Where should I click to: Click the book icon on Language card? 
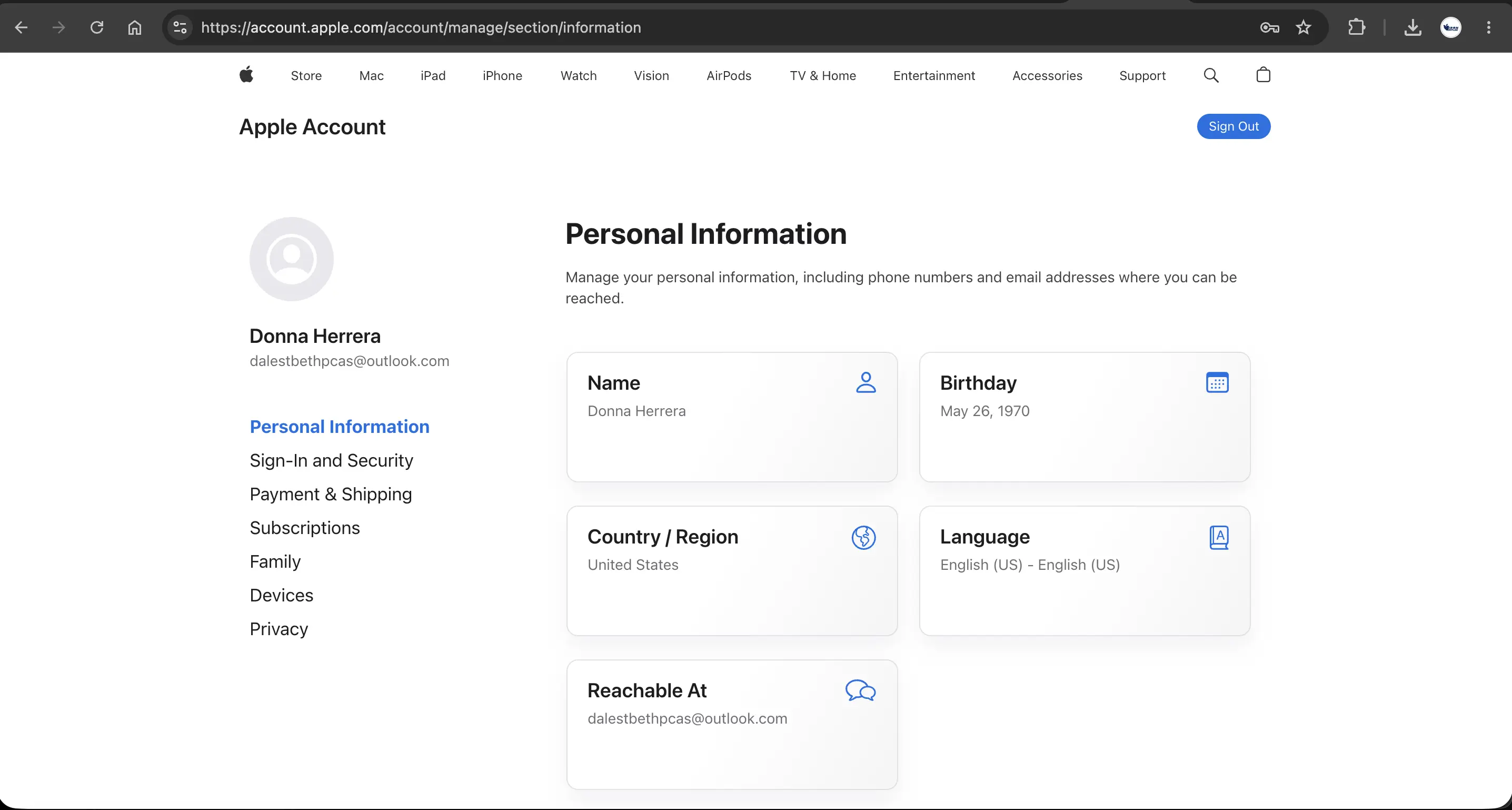tap(1219, 538)
